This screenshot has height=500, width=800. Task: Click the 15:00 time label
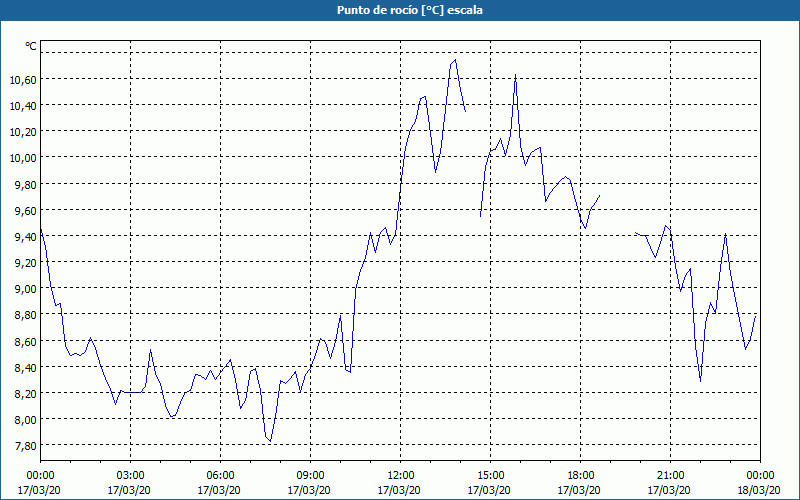[490, 475]
